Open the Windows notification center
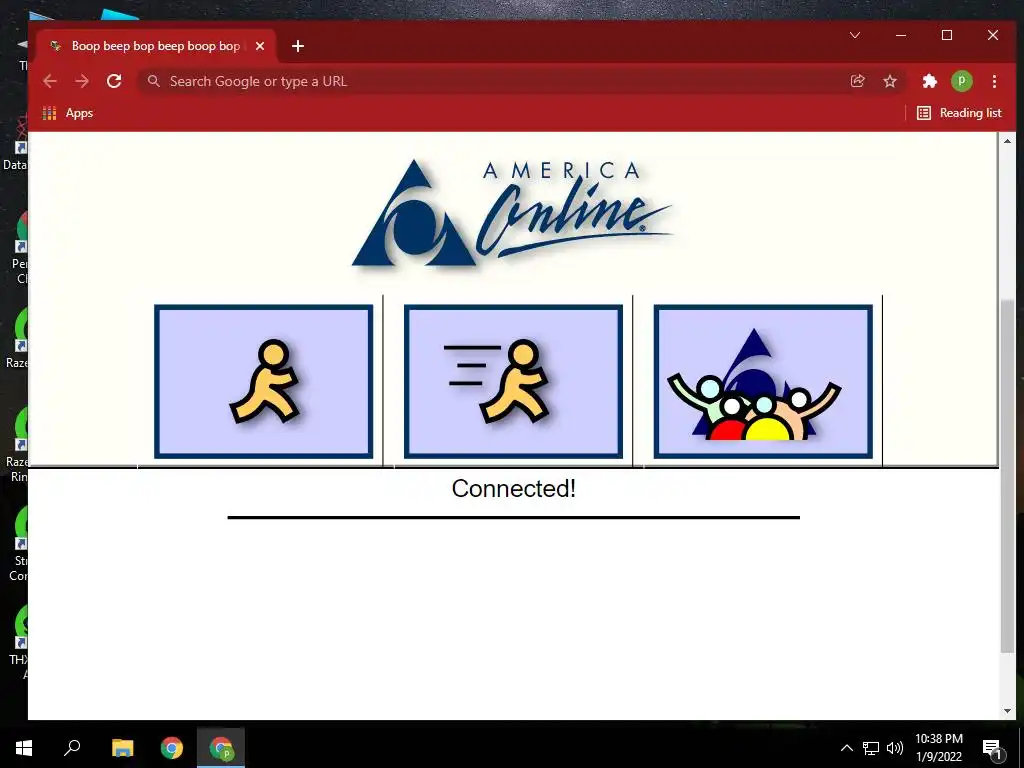The height and width of the screenshot is (768, 1024). point(992,749)
